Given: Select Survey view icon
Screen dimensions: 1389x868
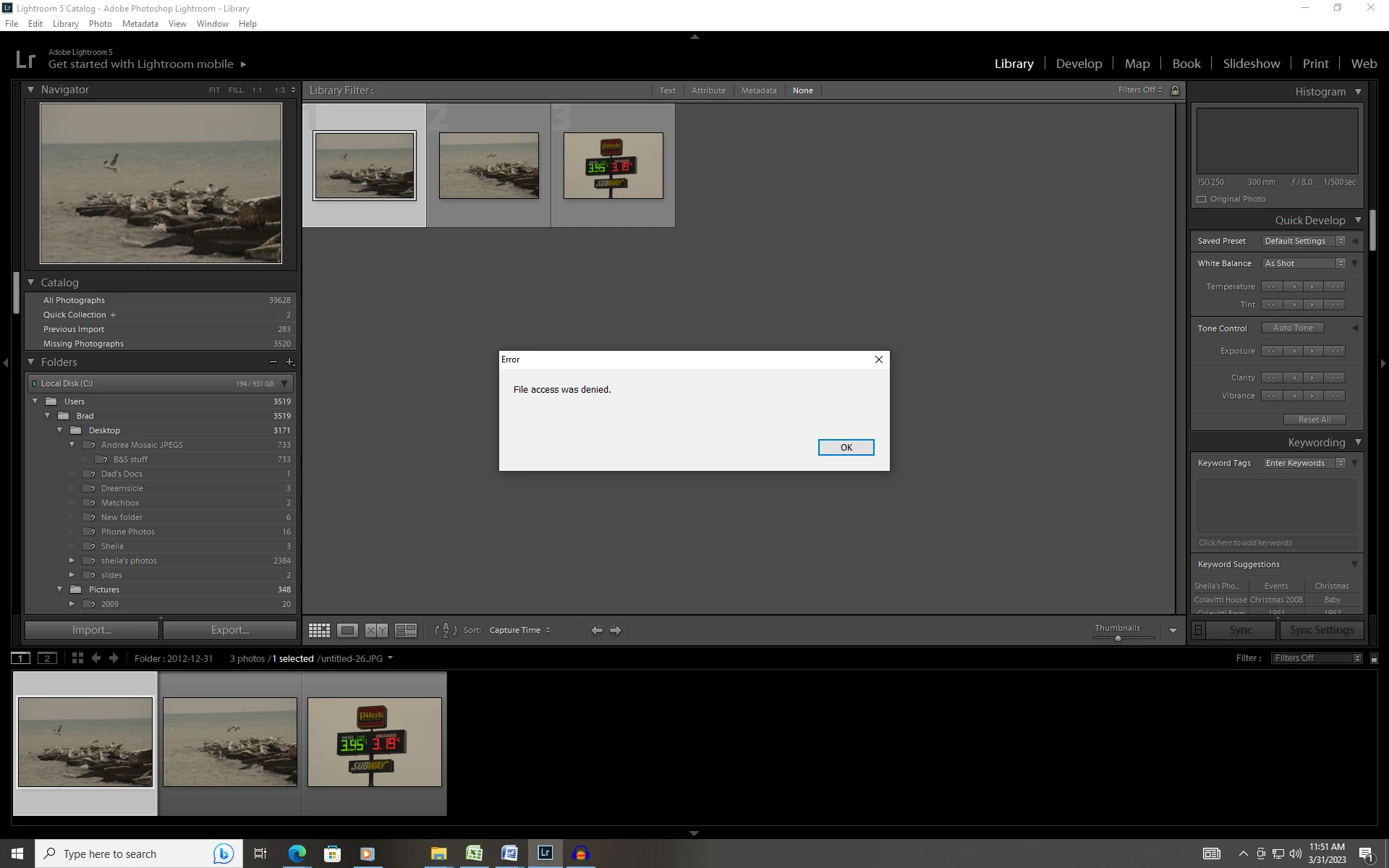Looking at the screenshot, I should tap(406, 630).
